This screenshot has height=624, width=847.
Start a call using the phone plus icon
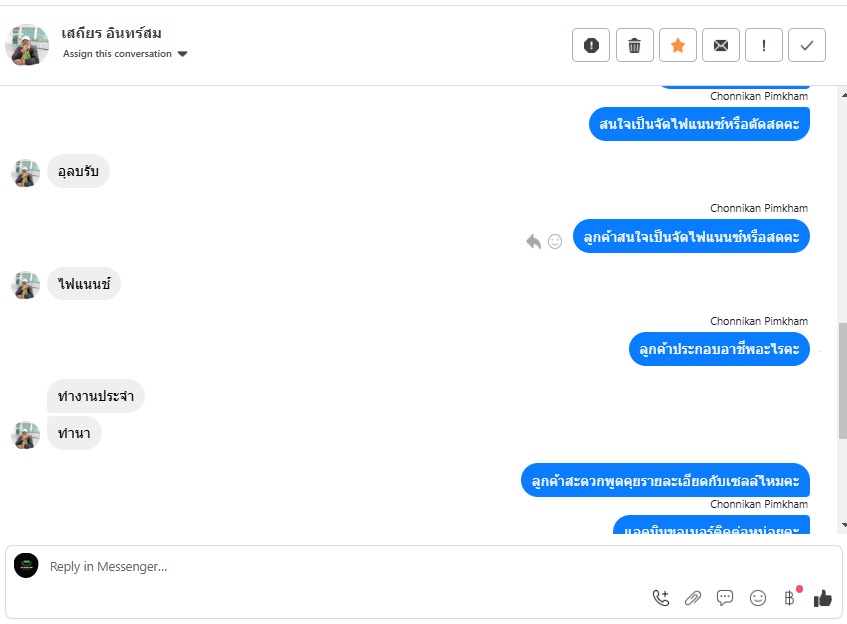(x=661, y=598)
